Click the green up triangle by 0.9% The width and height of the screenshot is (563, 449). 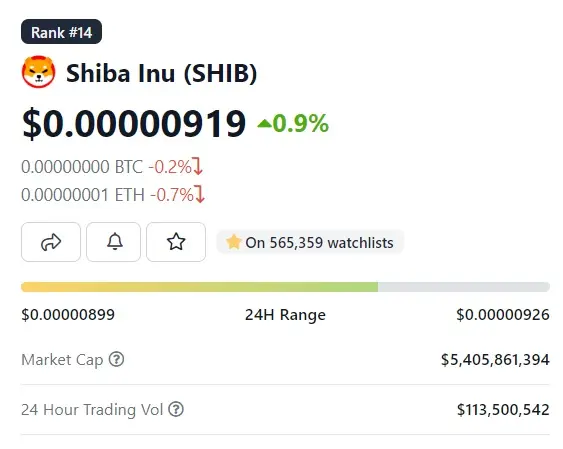pyautogui.click(x=264, y=124)
